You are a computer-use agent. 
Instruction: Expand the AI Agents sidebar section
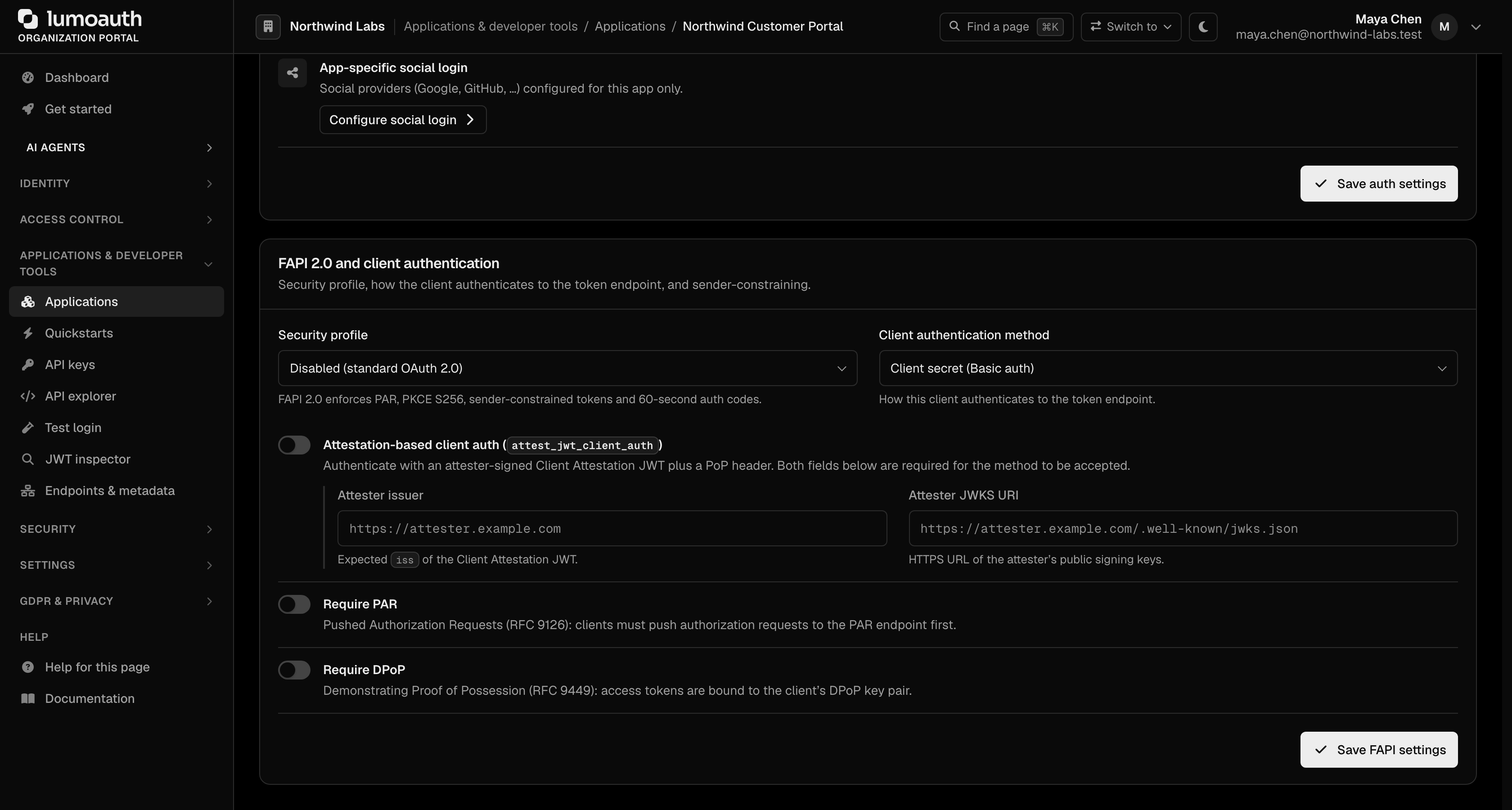click(x=116, y=147)
